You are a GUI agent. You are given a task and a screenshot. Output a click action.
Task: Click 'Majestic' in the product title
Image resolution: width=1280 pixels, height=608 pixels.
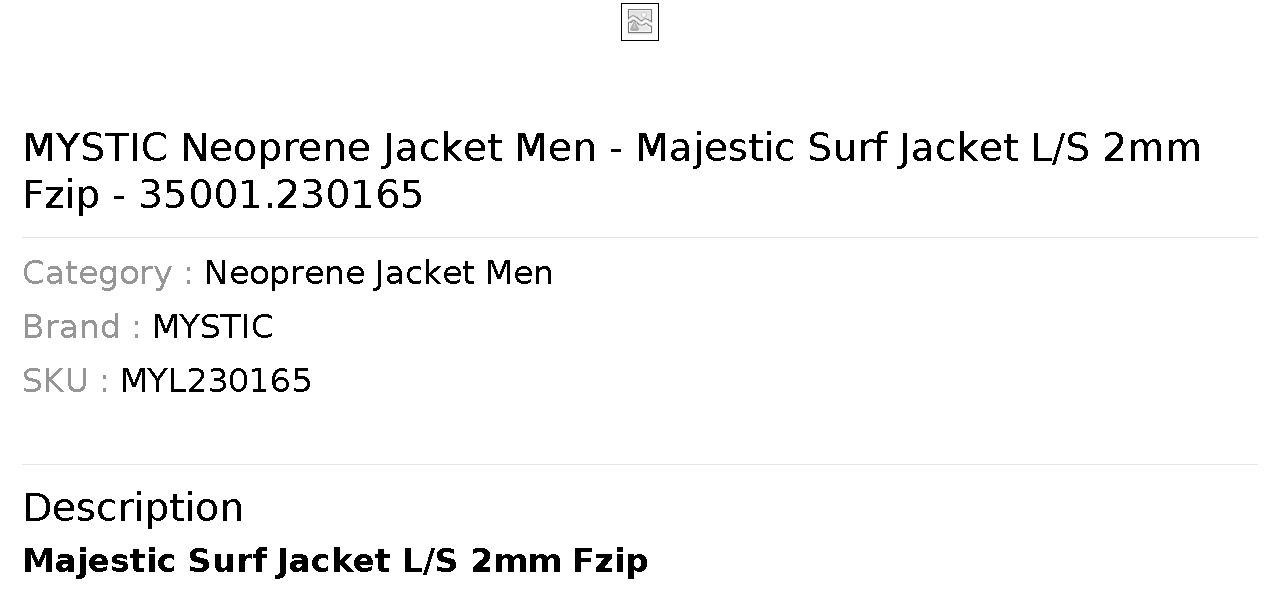tap(716, 148)
